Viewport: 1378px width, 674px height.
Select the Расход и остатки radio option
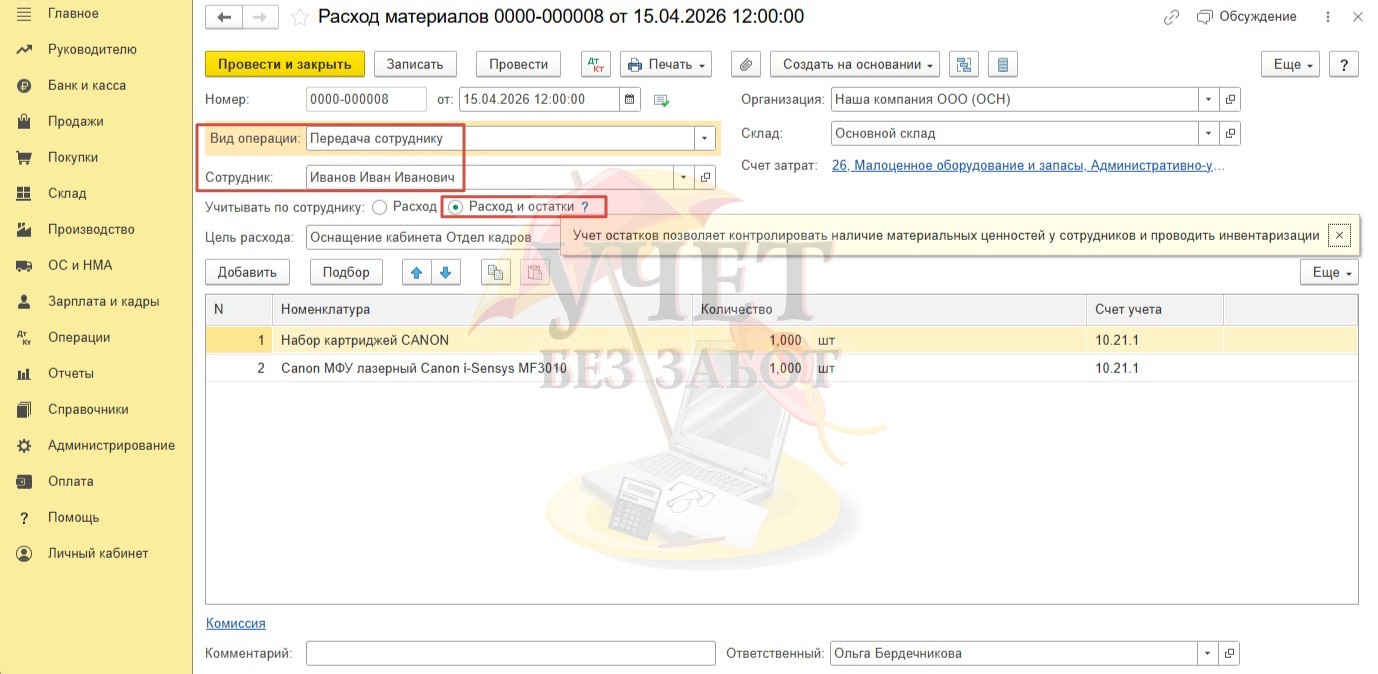(x=456, y=207)
